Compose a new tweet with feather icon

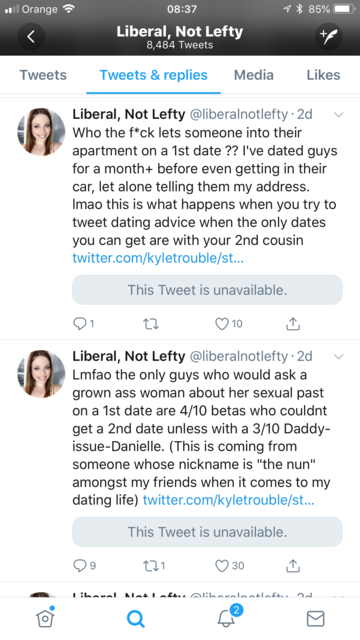pyautogui.click(x=329, y=37)
